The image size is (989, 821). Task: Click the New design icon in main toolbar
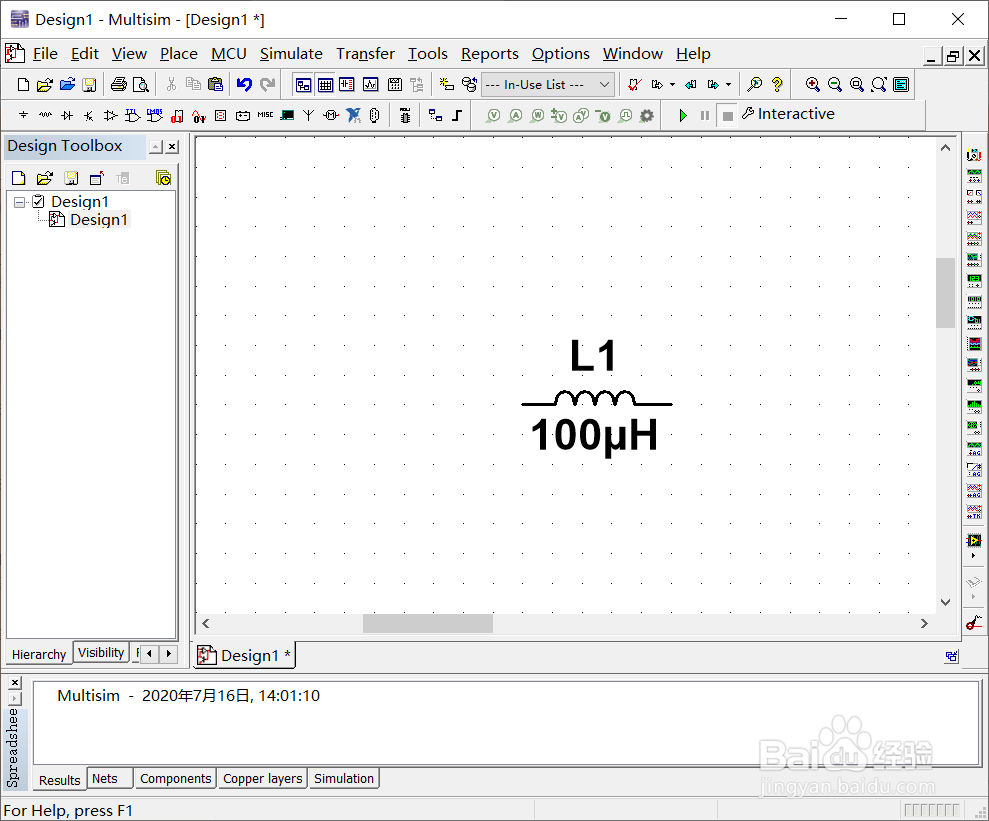click(x=23, y=84)
